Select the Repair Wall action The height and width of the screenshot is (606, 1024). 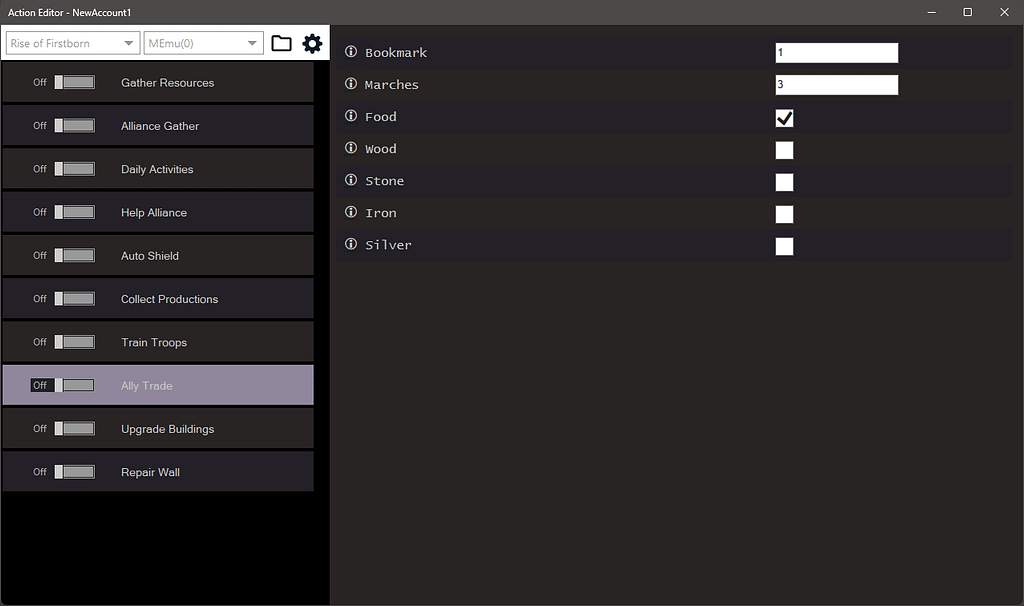tap(158, 472)
